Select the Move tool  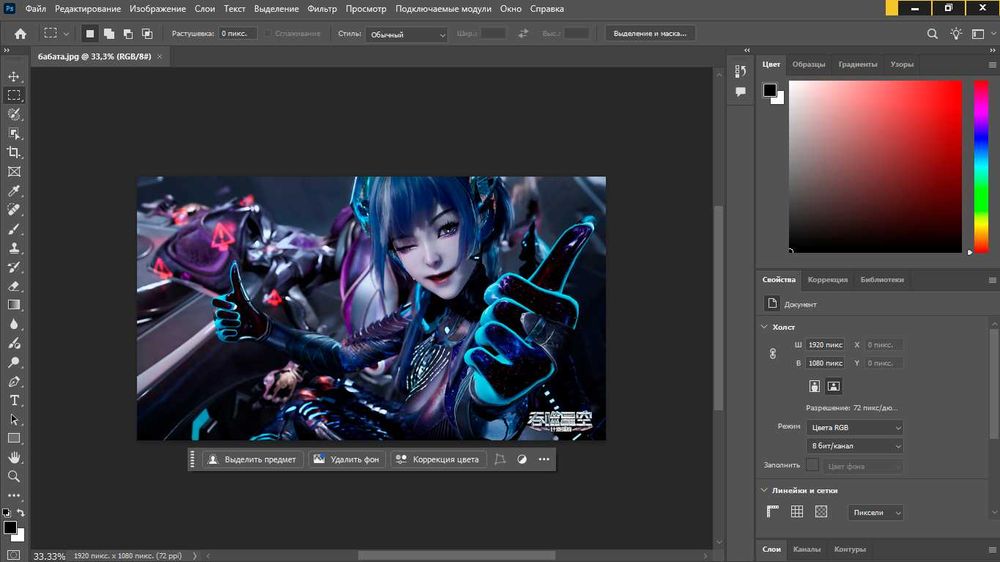coord(14,76)
